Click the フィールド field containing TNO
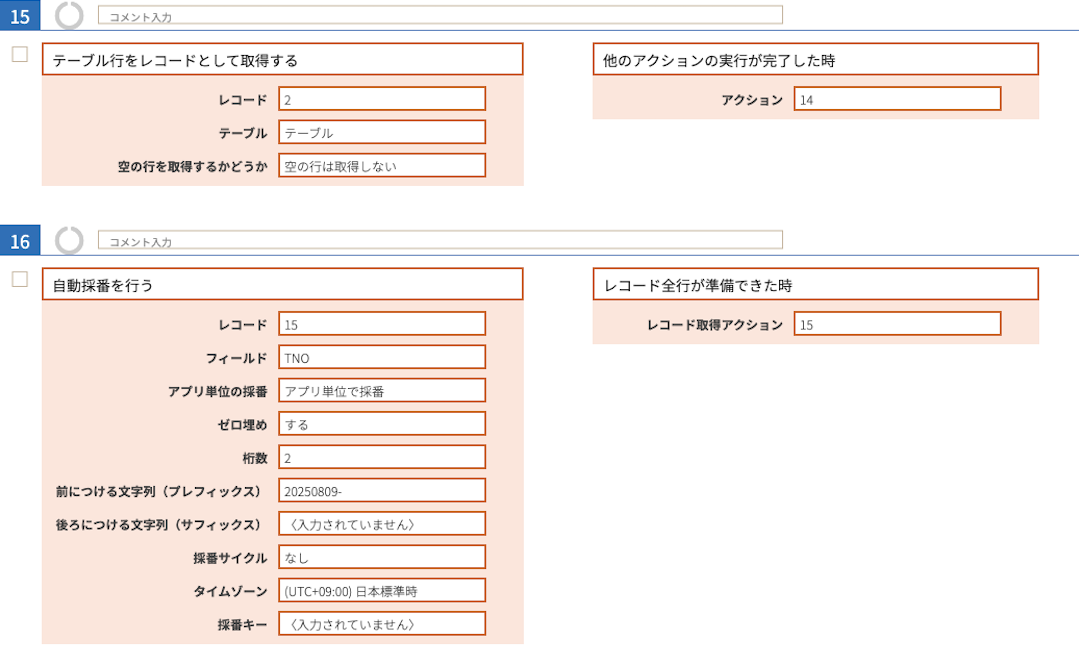 [382, 357]
